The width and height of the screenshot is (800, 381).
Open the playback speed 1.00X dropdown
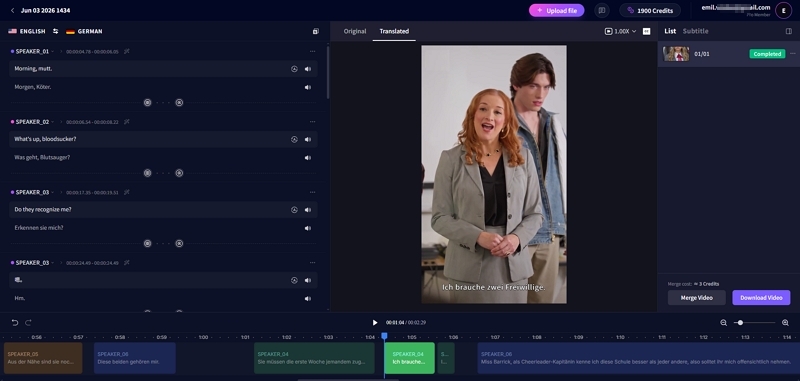coord(620,31)
